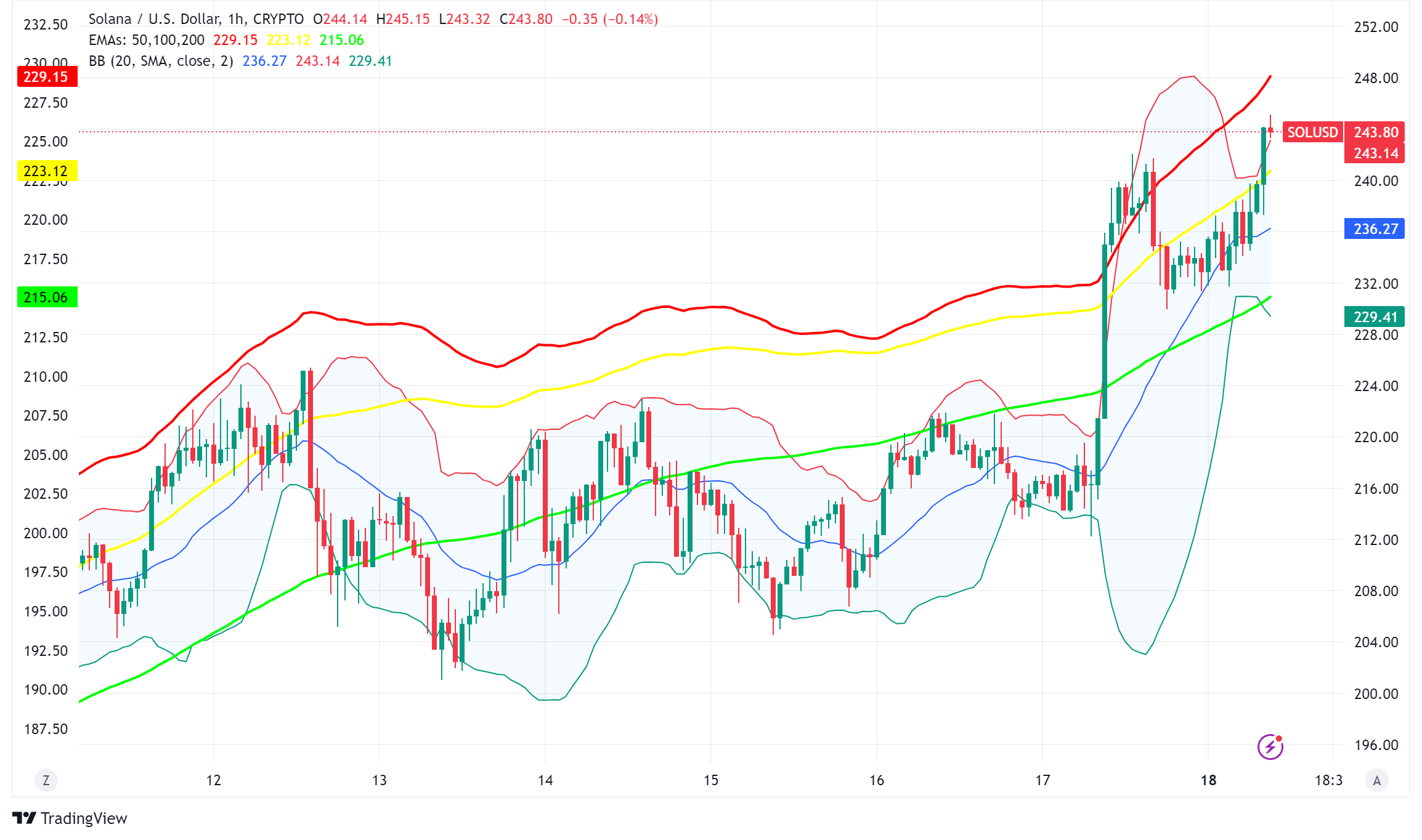The height and width of the screenshot is (840, 1422).
Task: Click the green 215.06 EMA 200 label
Action: tap(47, 297)
